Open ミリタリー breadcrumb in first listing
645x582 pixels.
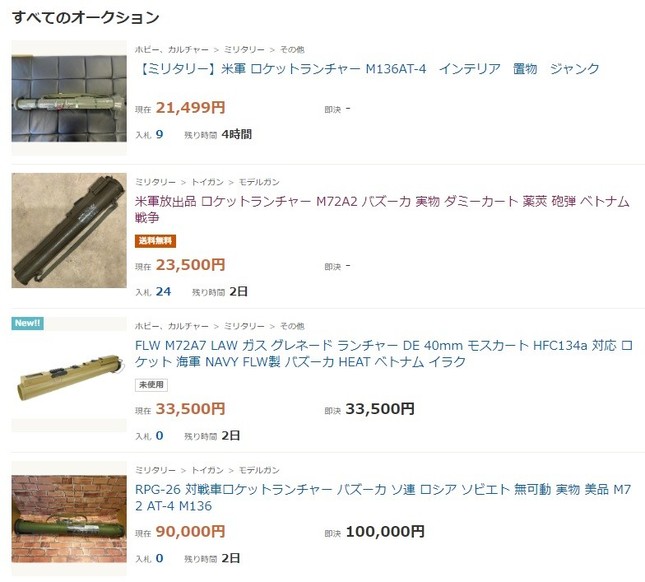(244, 50)
